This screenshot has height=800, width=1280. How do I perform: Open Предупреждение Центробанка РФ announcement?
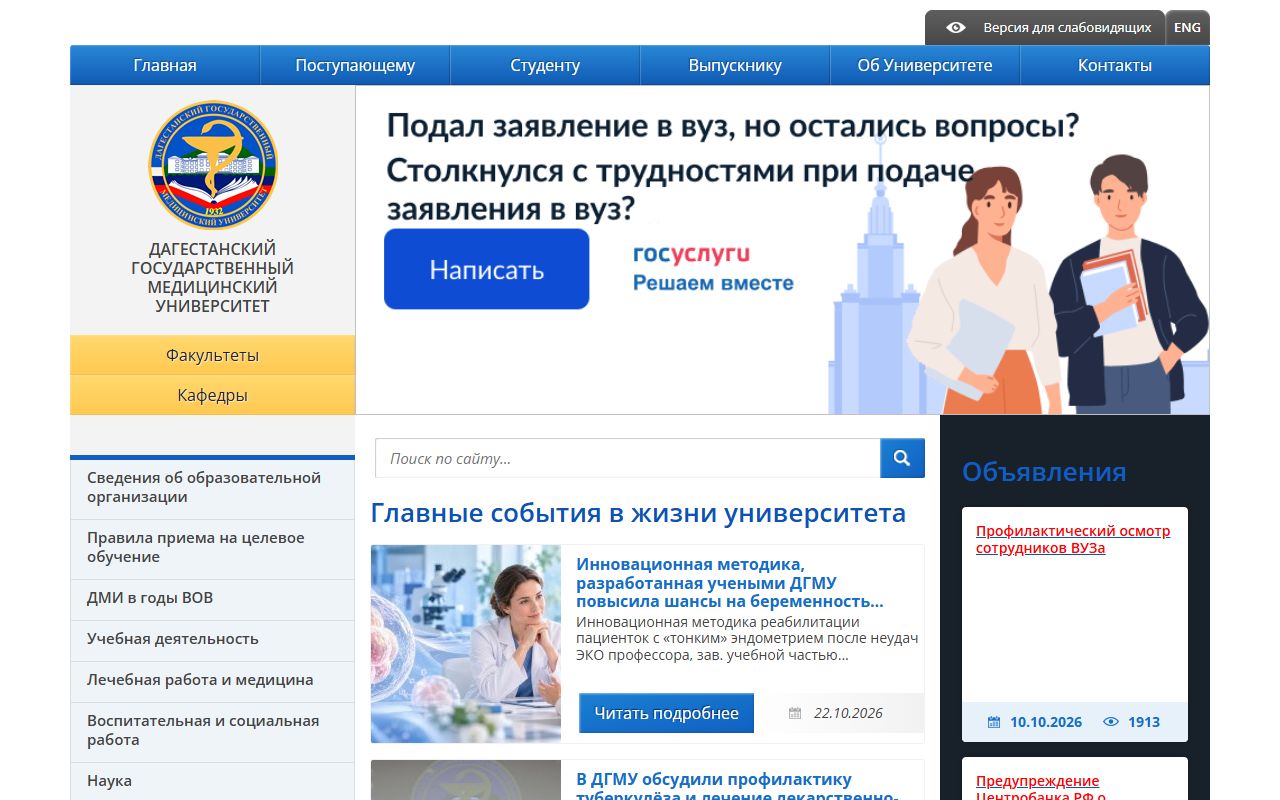(1040, 787)
